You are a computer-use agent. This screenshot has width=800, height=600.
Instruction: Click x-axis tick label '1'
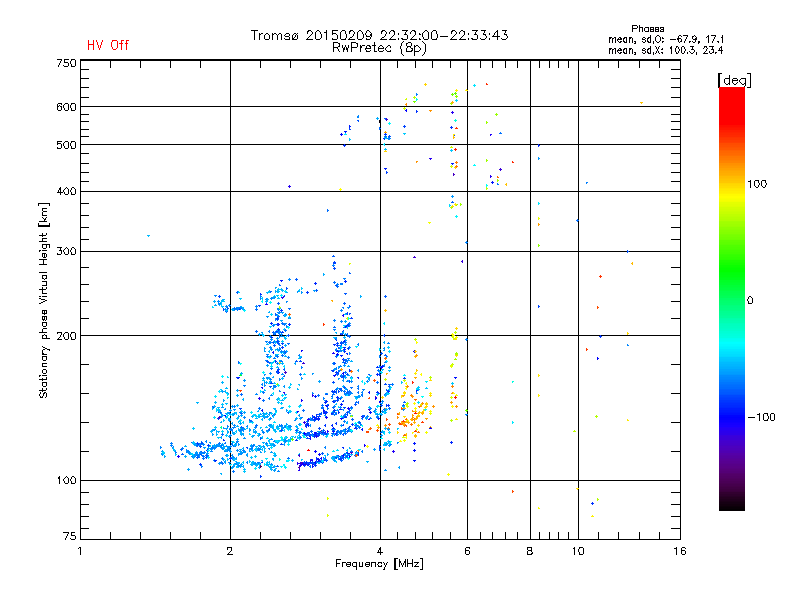pos(80,551)
